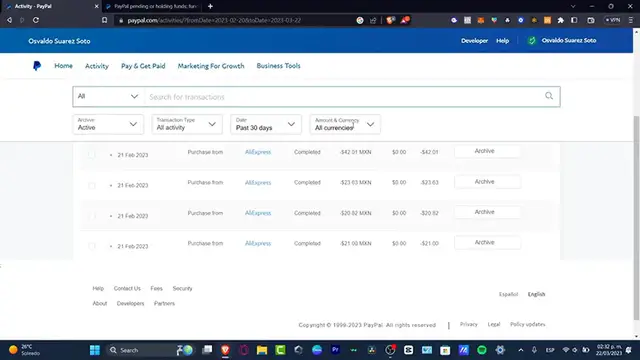
Task: Check the box for the -$23.63 MXN transaction
Action: (x=92, y=185)
